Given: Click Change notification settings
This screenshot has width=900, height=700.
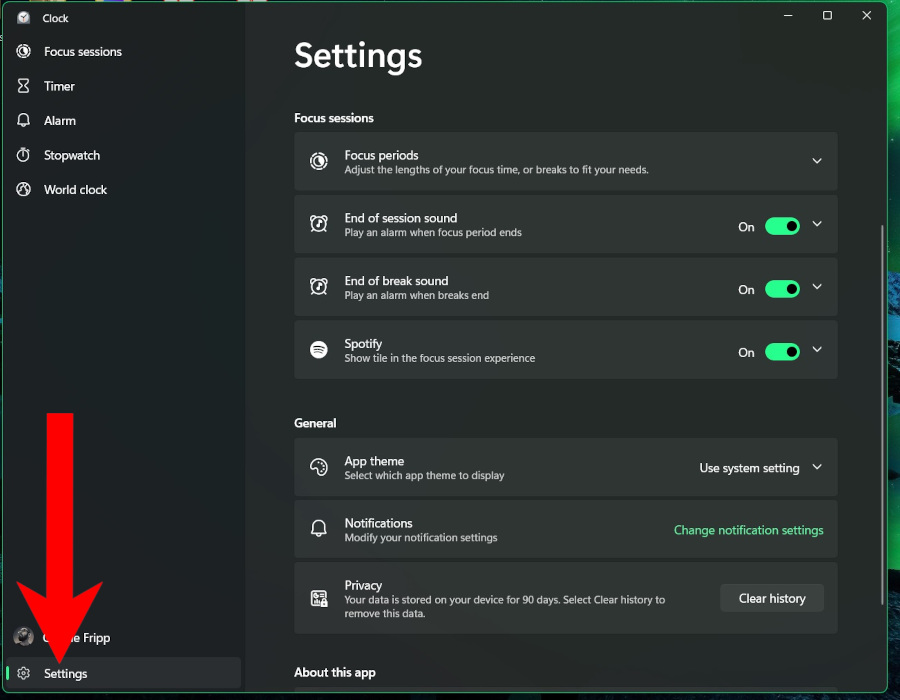Looking at the screenshot, I should (x=748, y=530).
